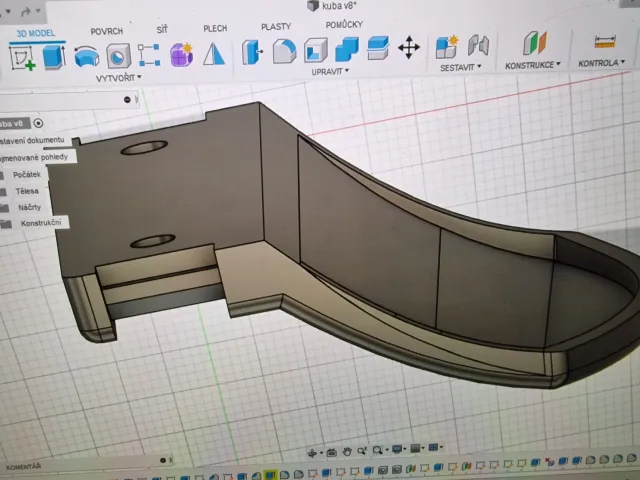Click the Look At icon in navigation bar
This screenshot has width=640, height=480.
pyautogui.click(x=331, y=452)
